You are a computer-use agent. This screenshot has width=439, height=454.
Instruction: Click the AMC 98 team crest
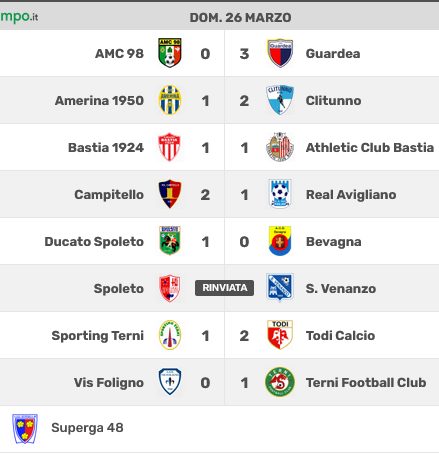[170, 53]
